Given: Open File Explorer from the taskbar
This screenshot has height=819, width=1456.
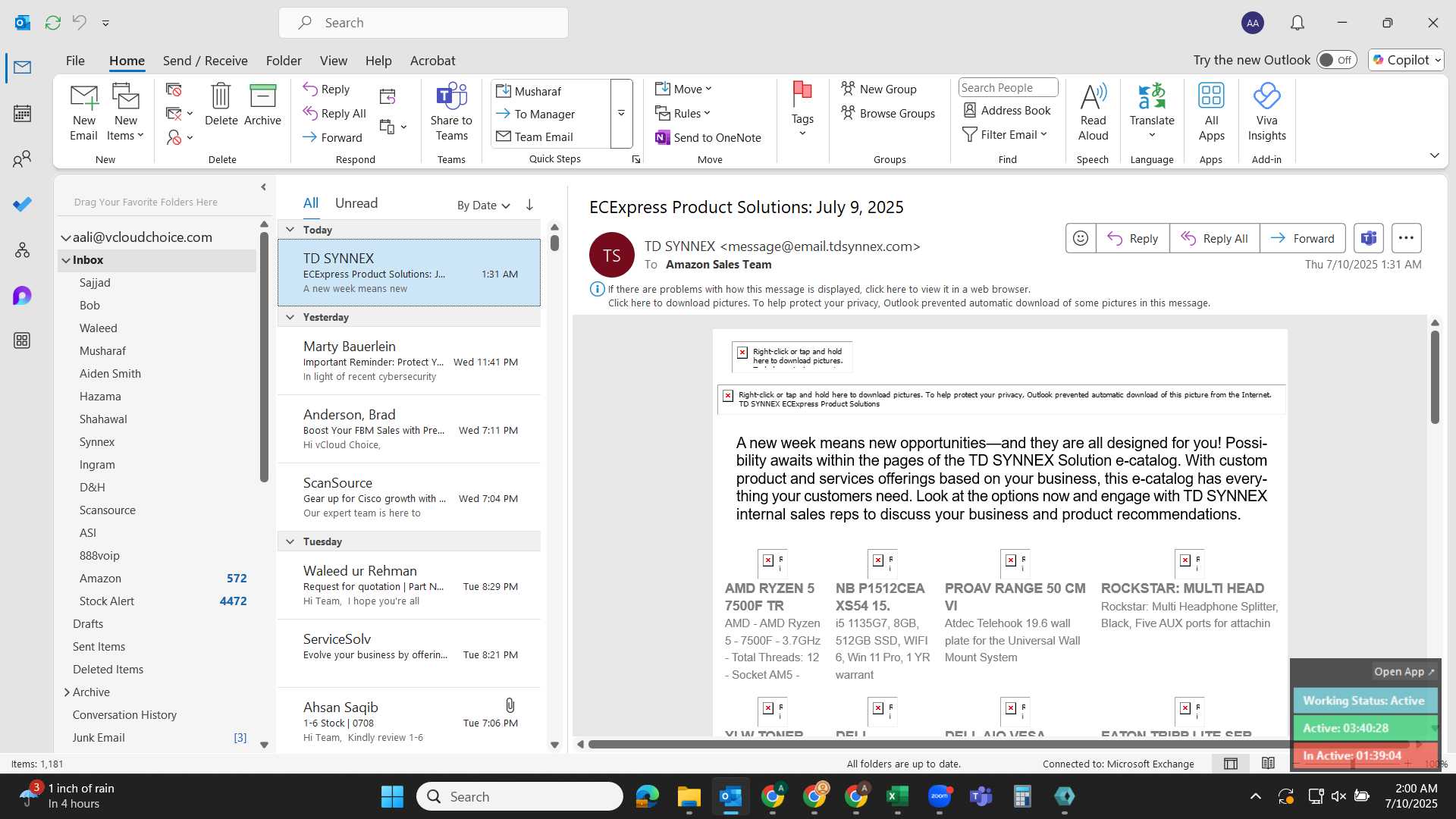Looking at the screenshot, I should pos(689,796).
